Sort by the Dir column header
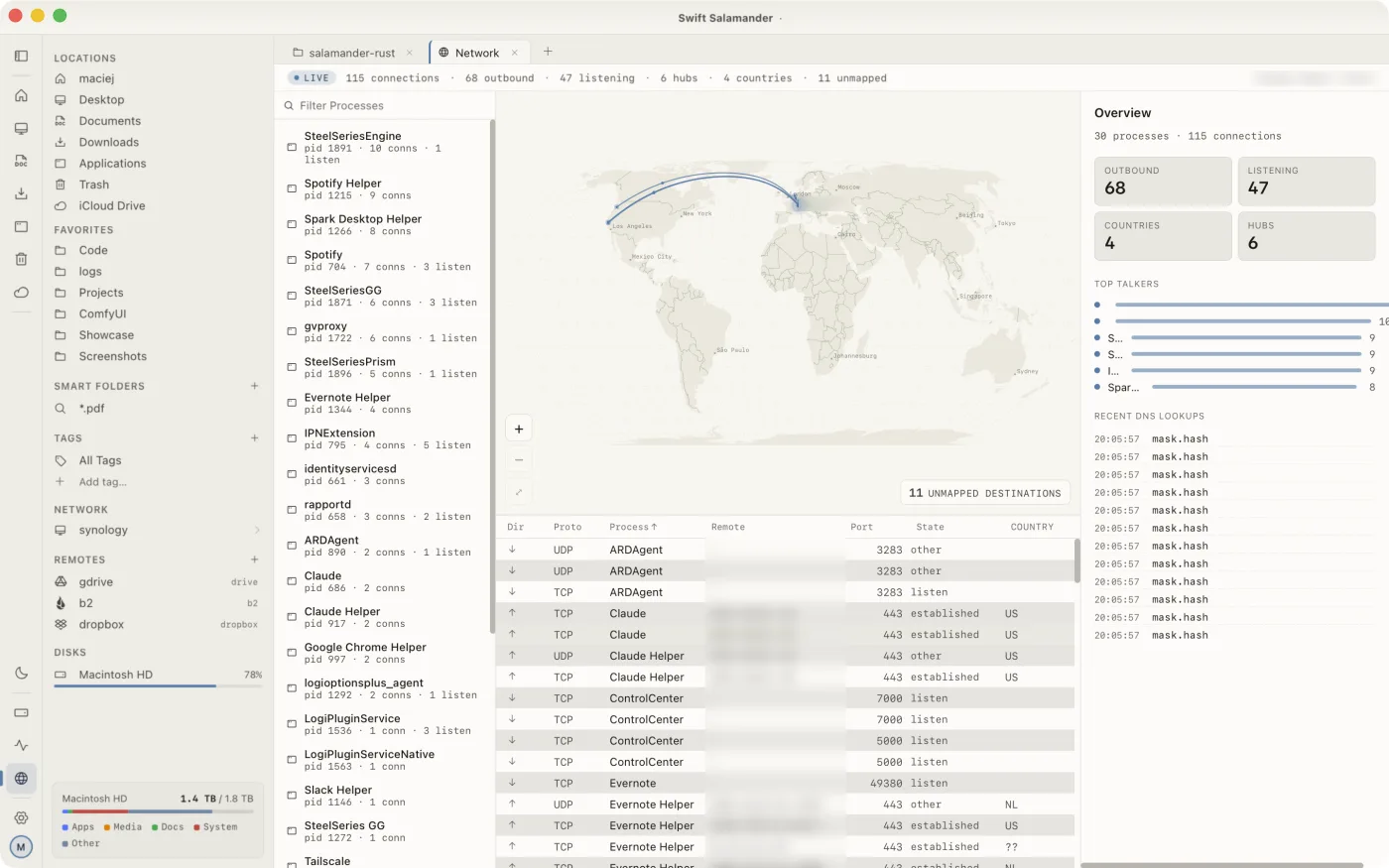 [515, 527]
